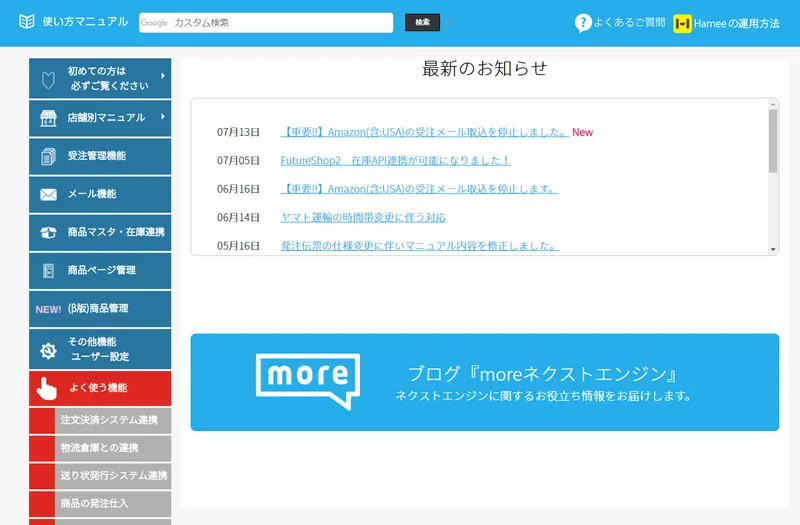Click the 最新のお知らせ heading
Image resolution: width=800 pixels, height=525 pixels.
[485, 68]
